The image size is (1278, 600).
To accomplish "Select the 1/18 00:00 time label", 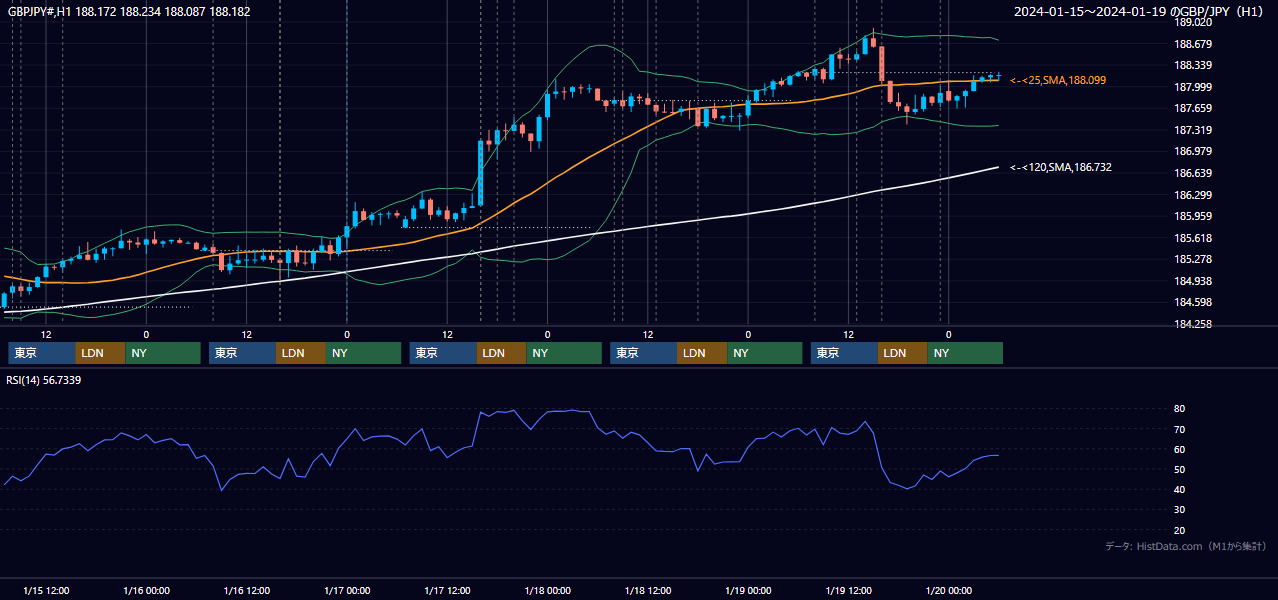I will pyautogui.click(x=548, y=591).
